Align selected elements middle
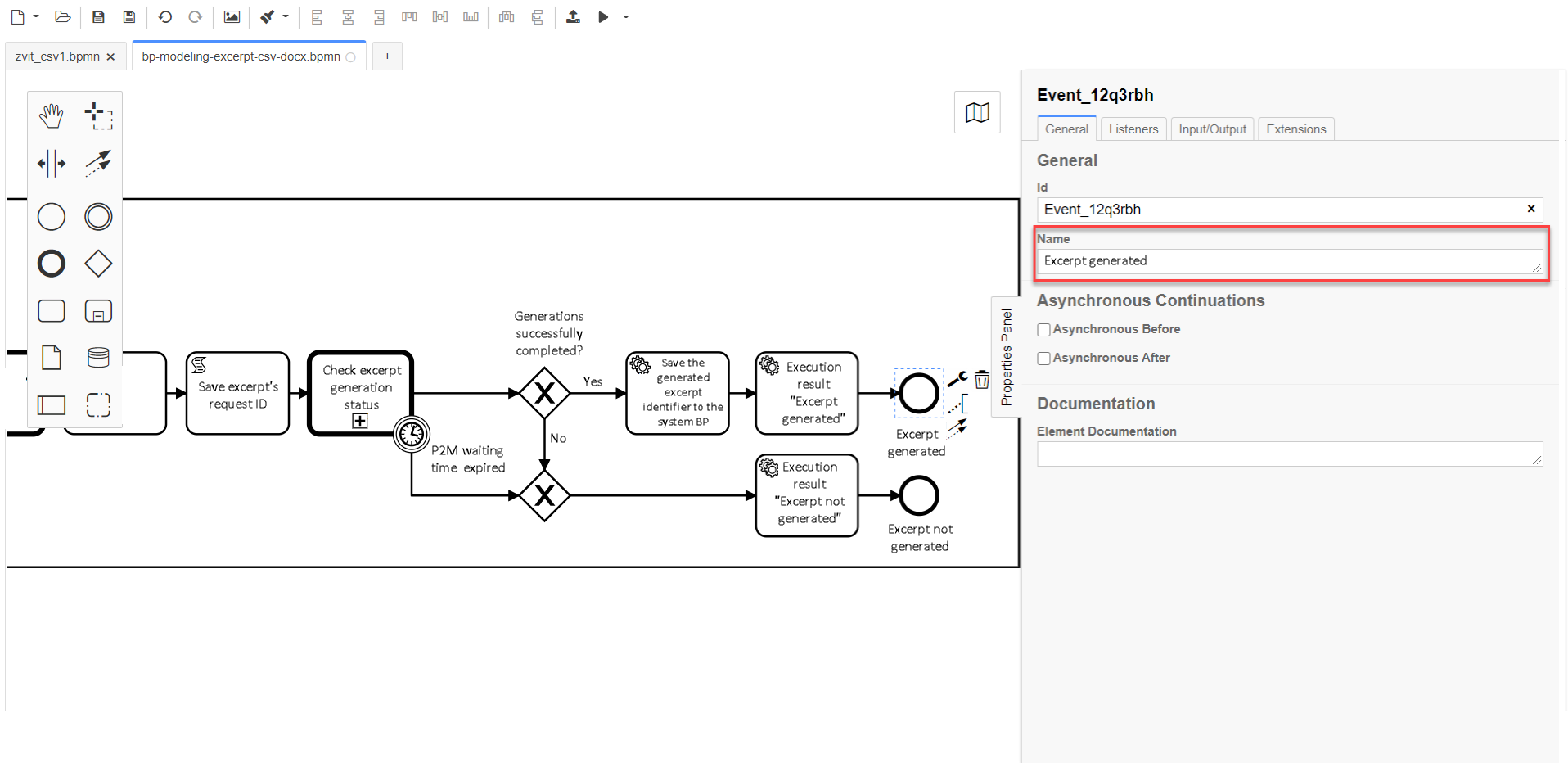1568x763 pixels. (x=440, y=16)
